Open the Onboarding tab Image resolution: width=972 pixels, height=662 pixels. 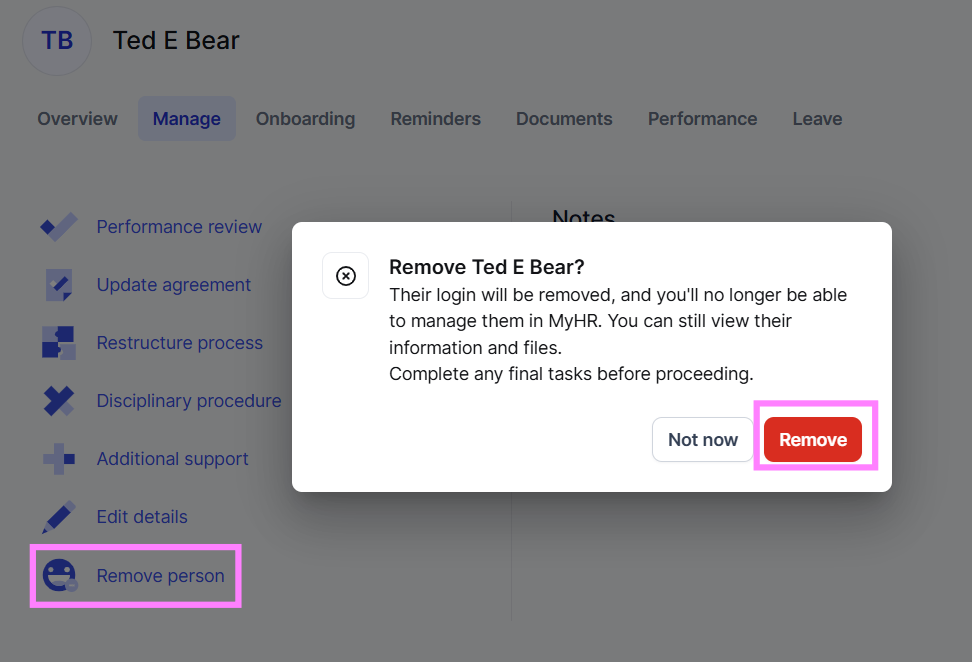(305, 118)
